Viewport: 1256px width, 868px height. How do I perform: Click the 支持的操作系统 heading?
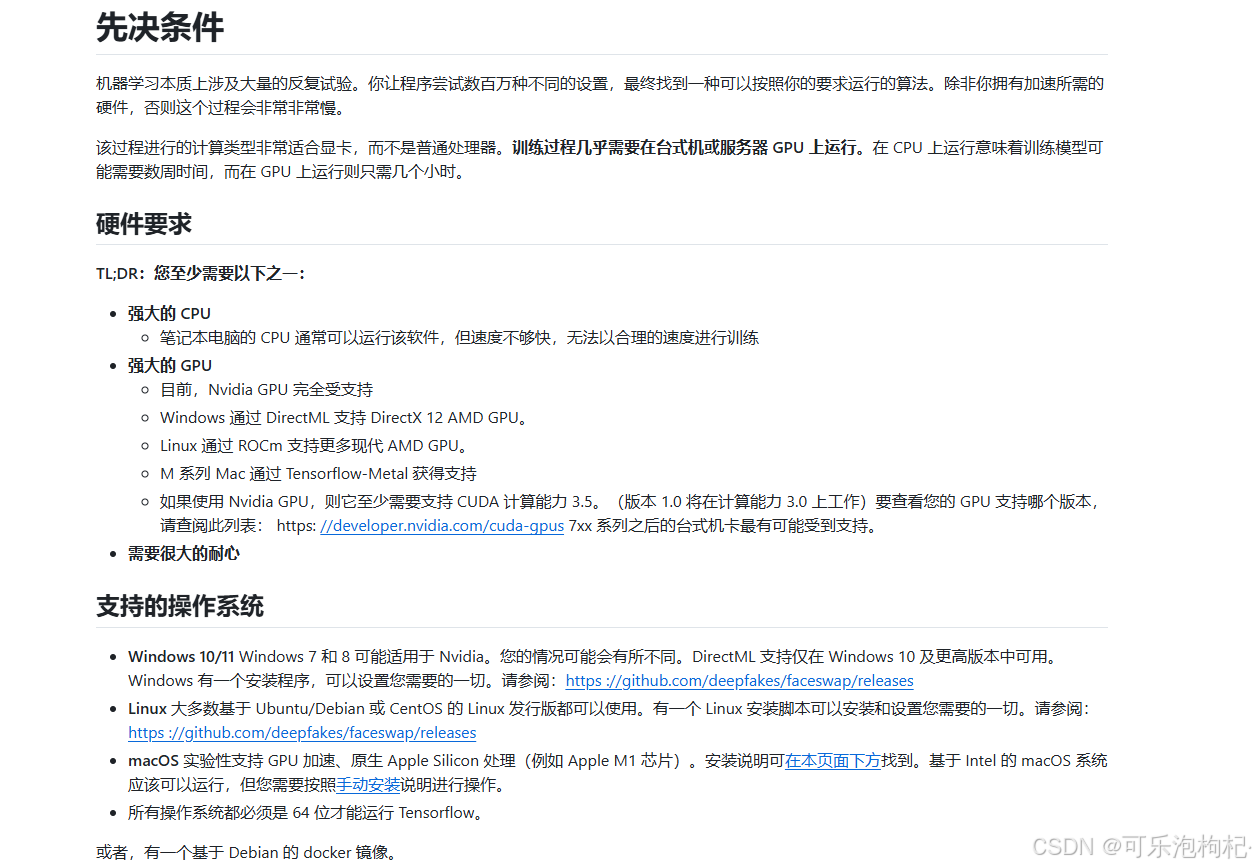(x=180, y=606)
